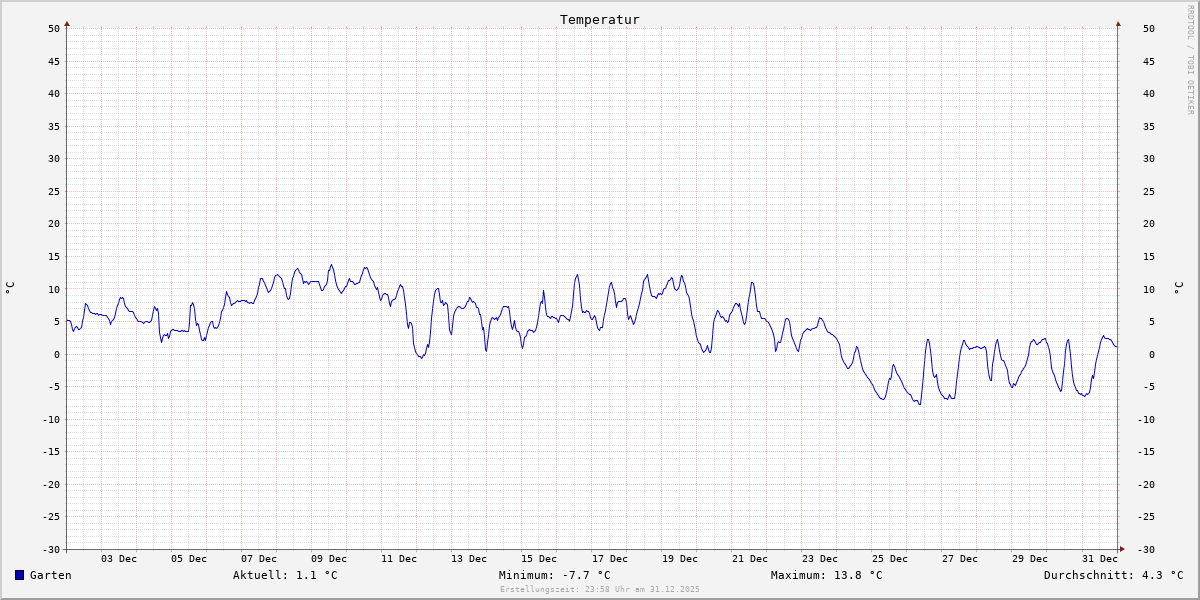Viewport: 1200px width, 600px height.
Task: Click the red arrow atop the right axis
Action: (1118, 23)
